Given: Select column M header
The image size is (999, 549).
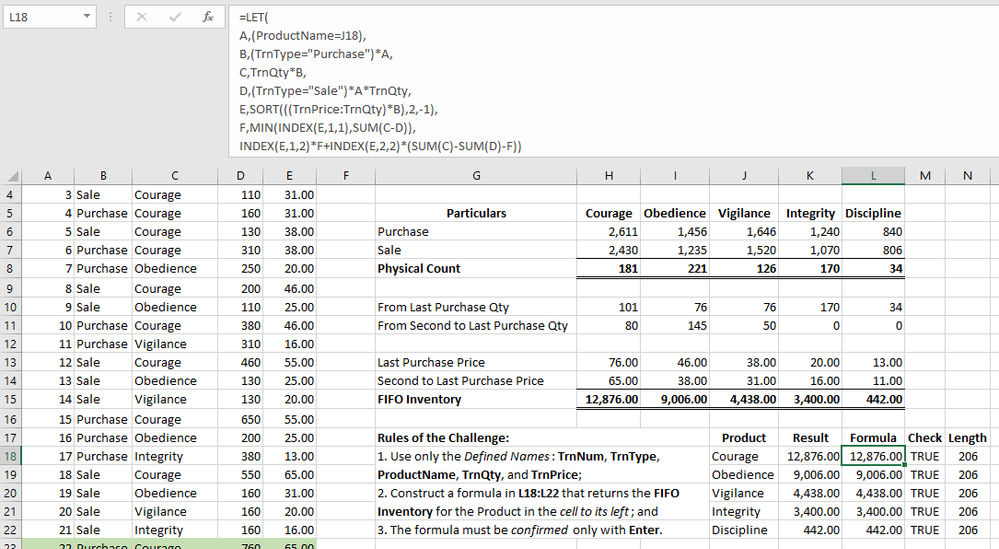Looking at the screenshot, I should tap(925, 176).
